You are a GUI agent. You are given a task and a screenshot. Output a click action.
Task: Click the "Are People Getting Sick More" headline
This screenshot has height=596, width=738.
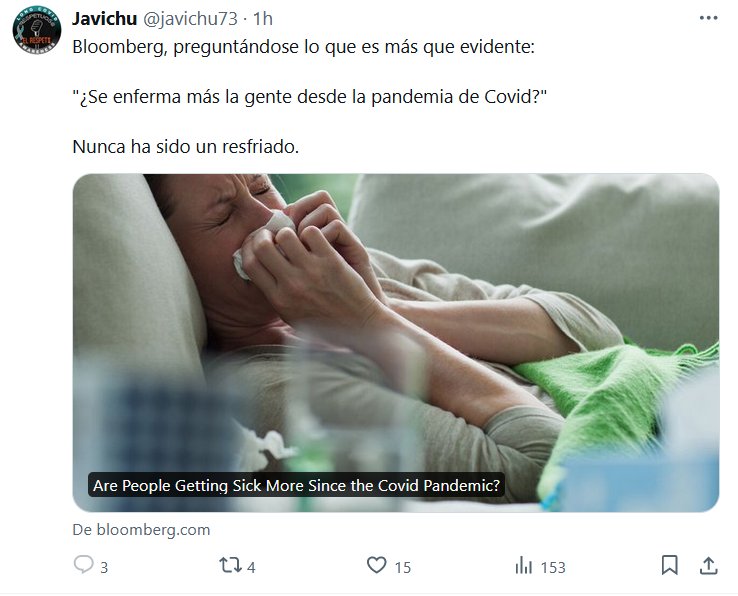point(297,485)
